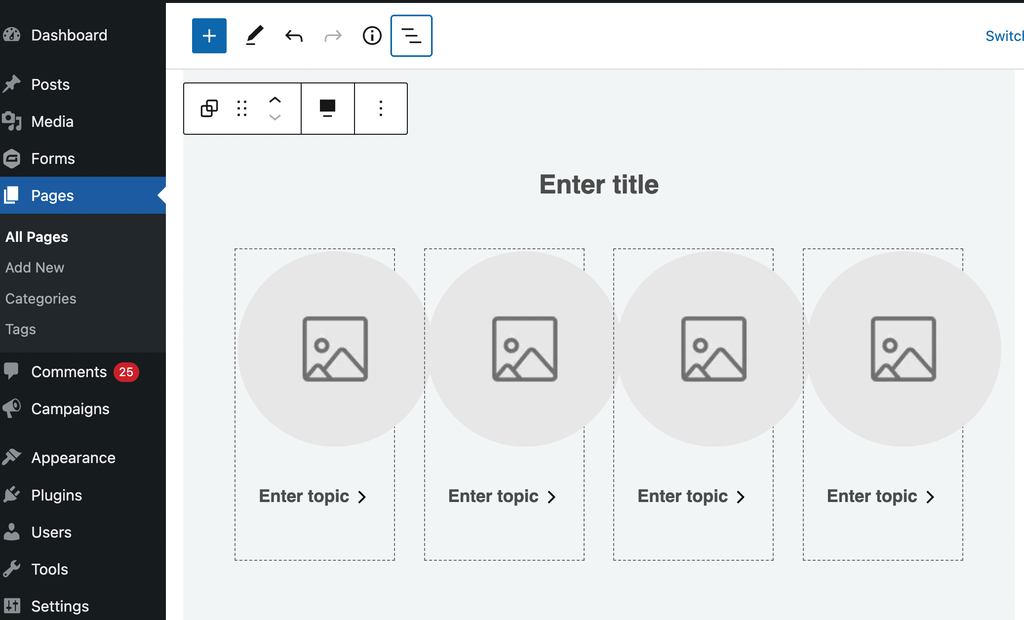Click the Appearance paintbrush icon
Image resolution: width=1024 pixels, height=620 pixels.
[x=11, y=458]
